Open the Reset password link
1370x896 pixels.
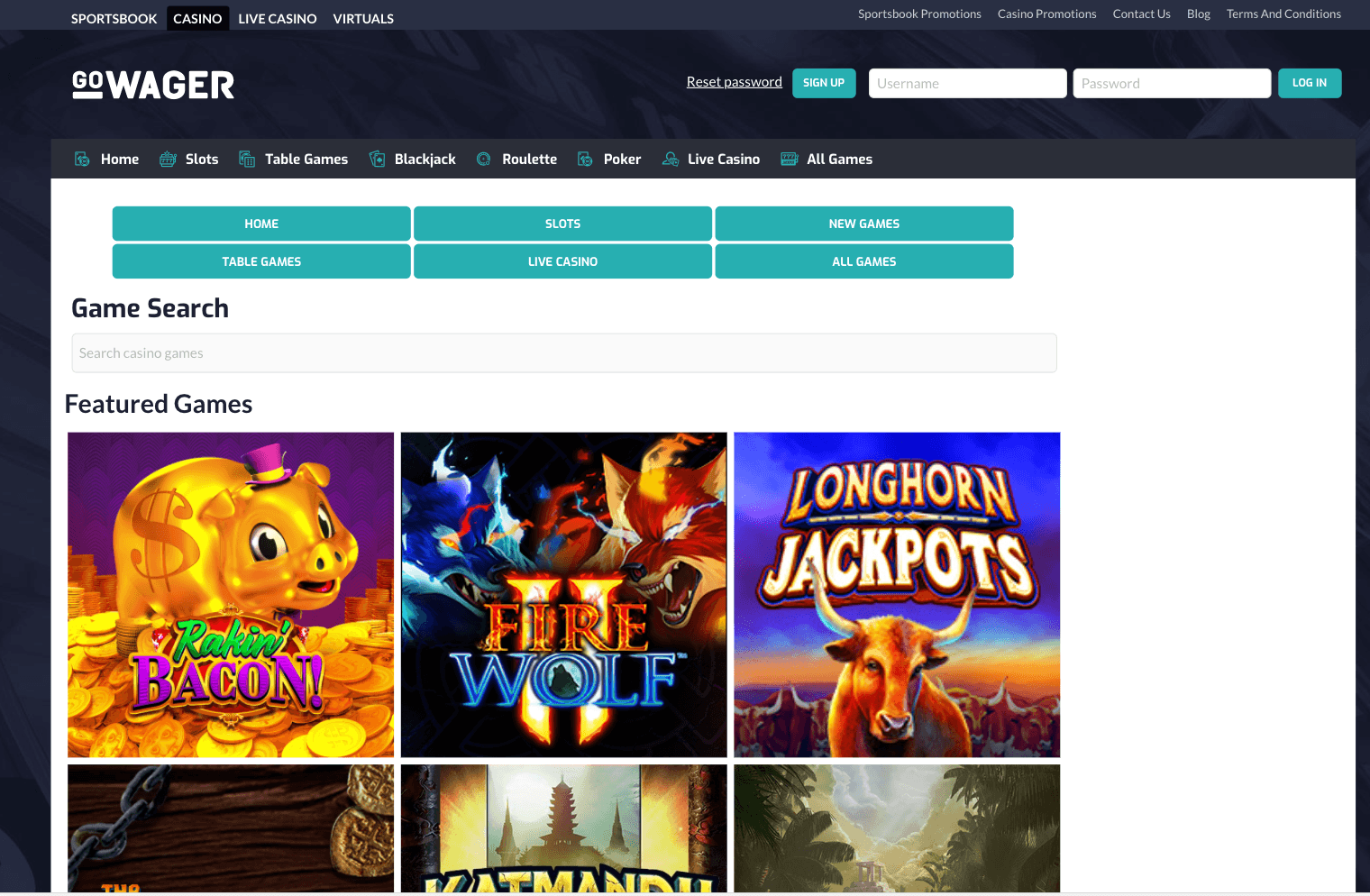tap(734, 81)
